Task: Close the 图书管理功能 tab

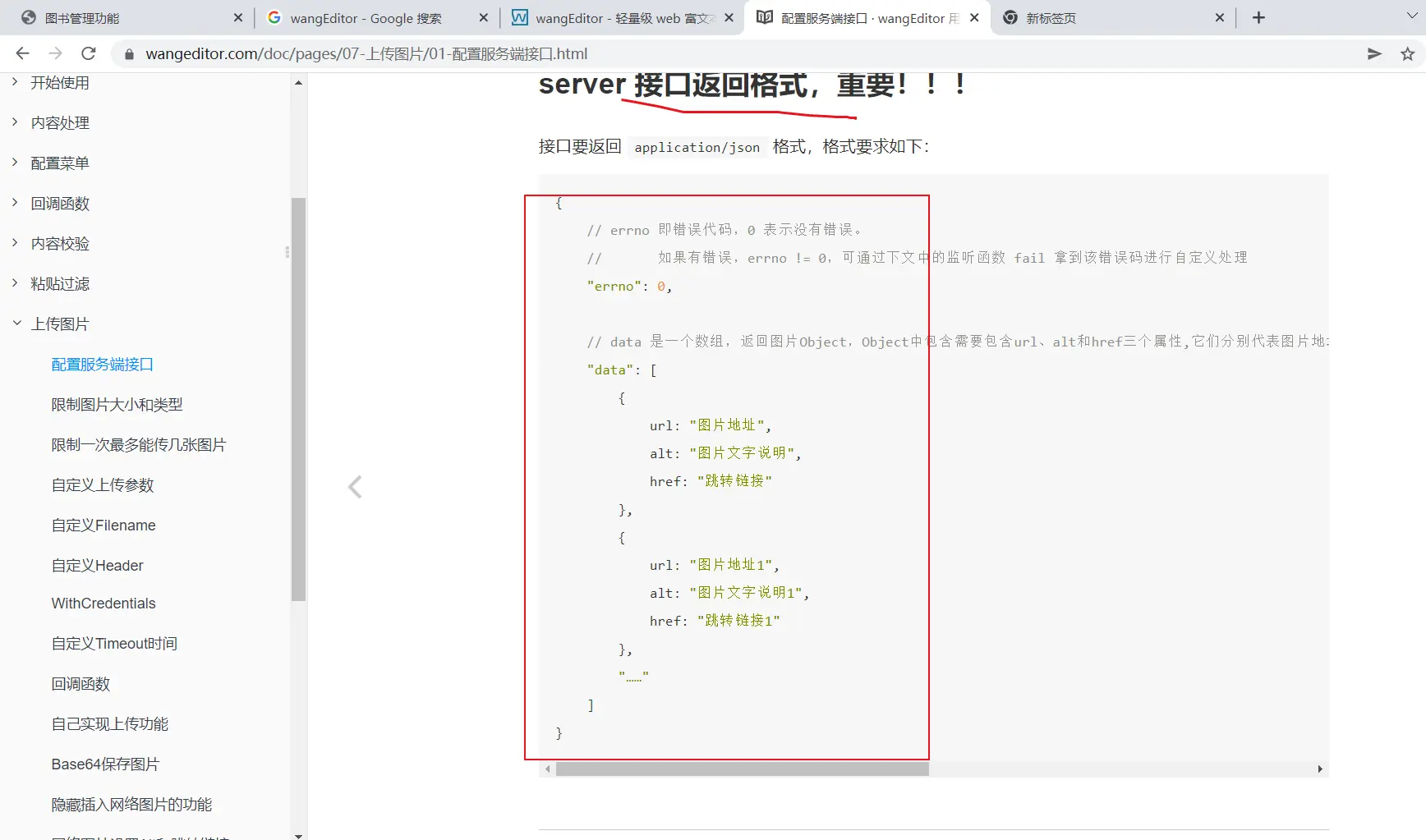Action: click(x=238, y=17)
